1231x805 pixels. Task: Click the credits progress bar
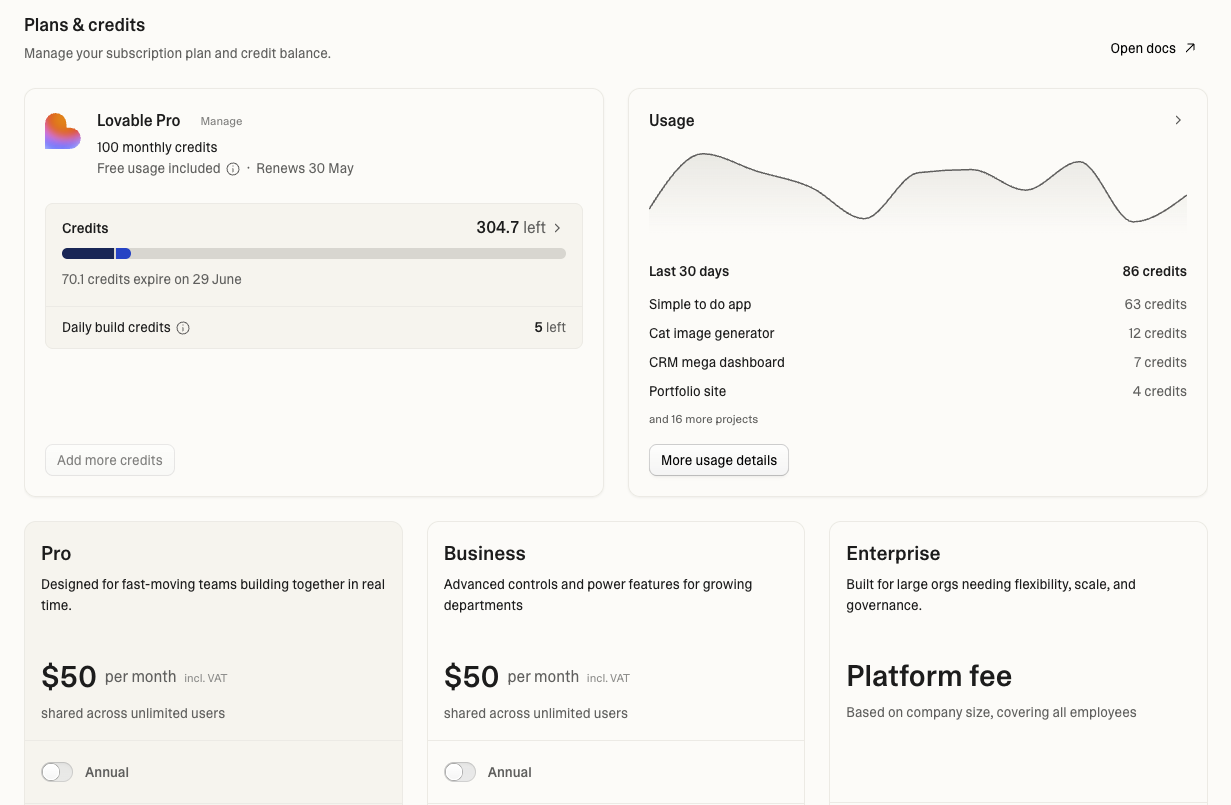point(314,254)
